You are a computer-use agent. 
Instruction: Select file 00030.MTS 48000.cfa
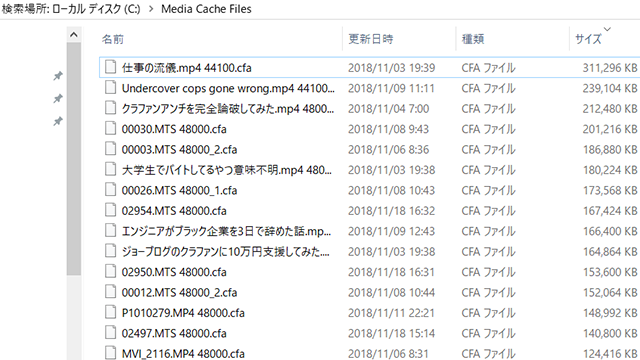(x=174, y=129)
